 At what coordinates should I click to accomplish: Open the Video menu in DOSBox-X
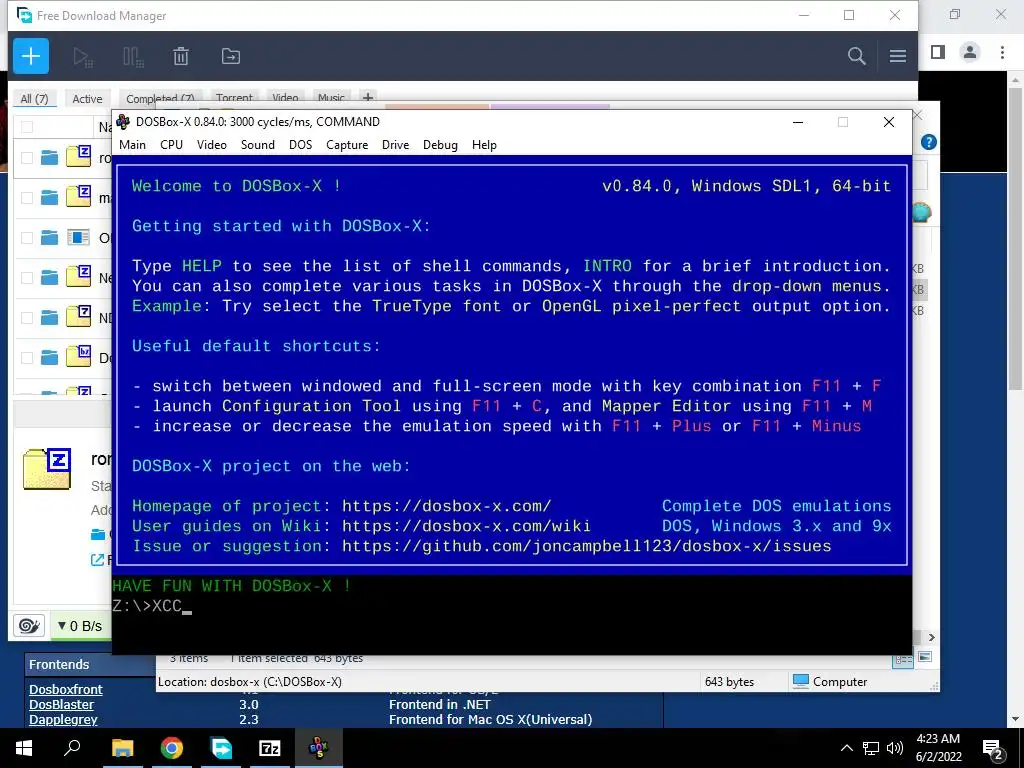(212, 145)
